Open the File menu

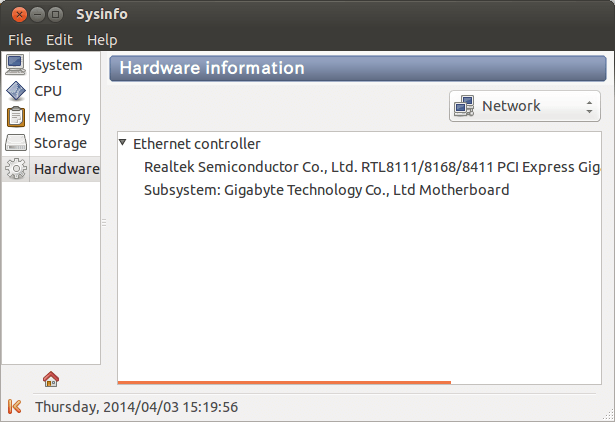(20, 40)
